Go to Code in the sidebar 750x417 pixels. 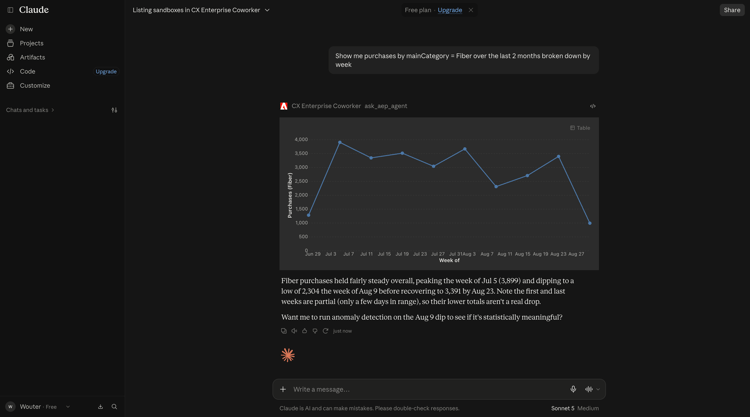click(27, 71)
